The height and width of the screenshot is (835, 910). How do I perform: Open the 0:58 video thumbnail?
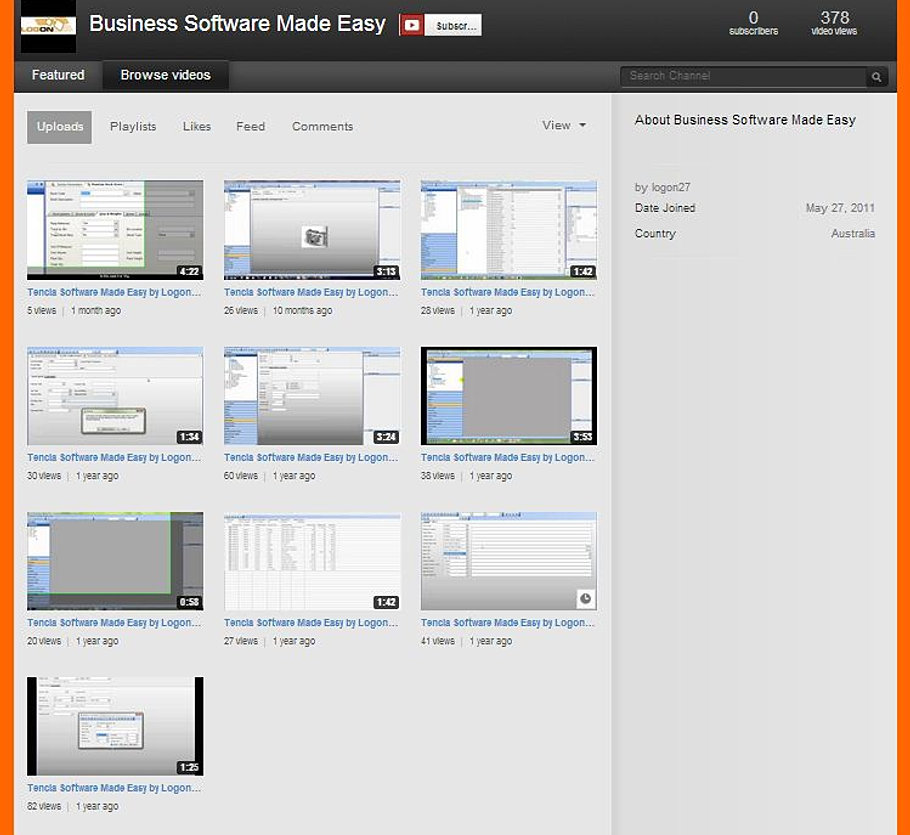click(115, 561)
